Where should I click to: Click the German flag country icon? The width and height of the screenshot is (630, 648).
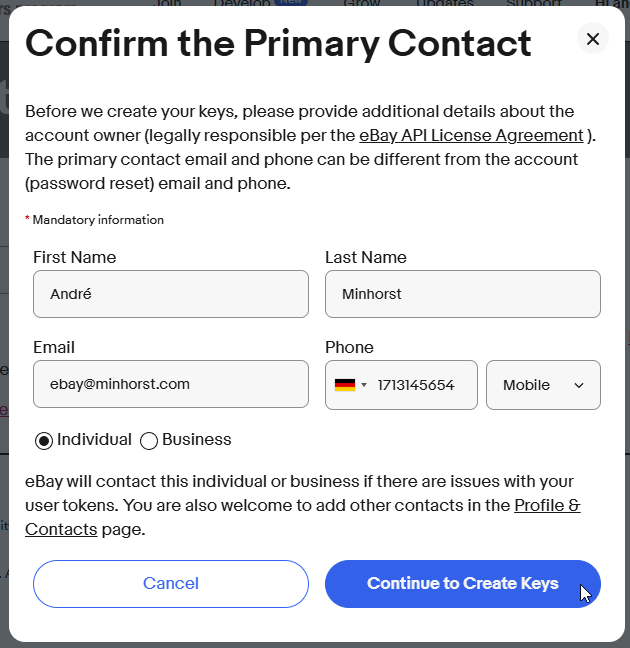point(345,385)
